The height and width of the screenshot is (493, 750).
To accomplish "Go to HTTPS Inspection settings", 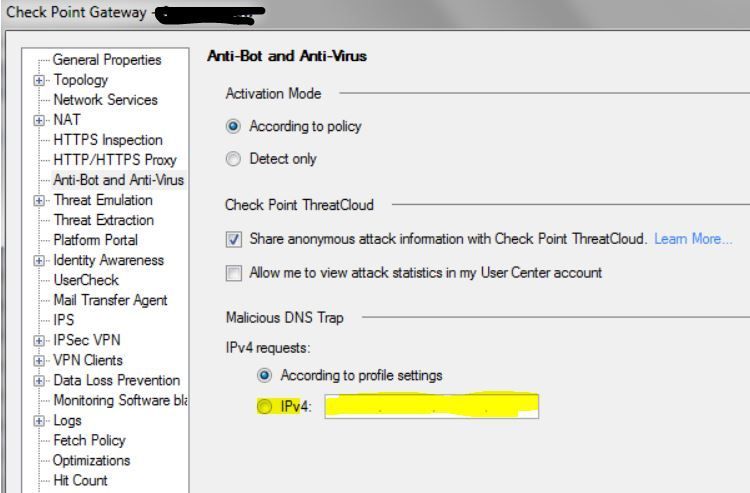I will tap(108, 140).
